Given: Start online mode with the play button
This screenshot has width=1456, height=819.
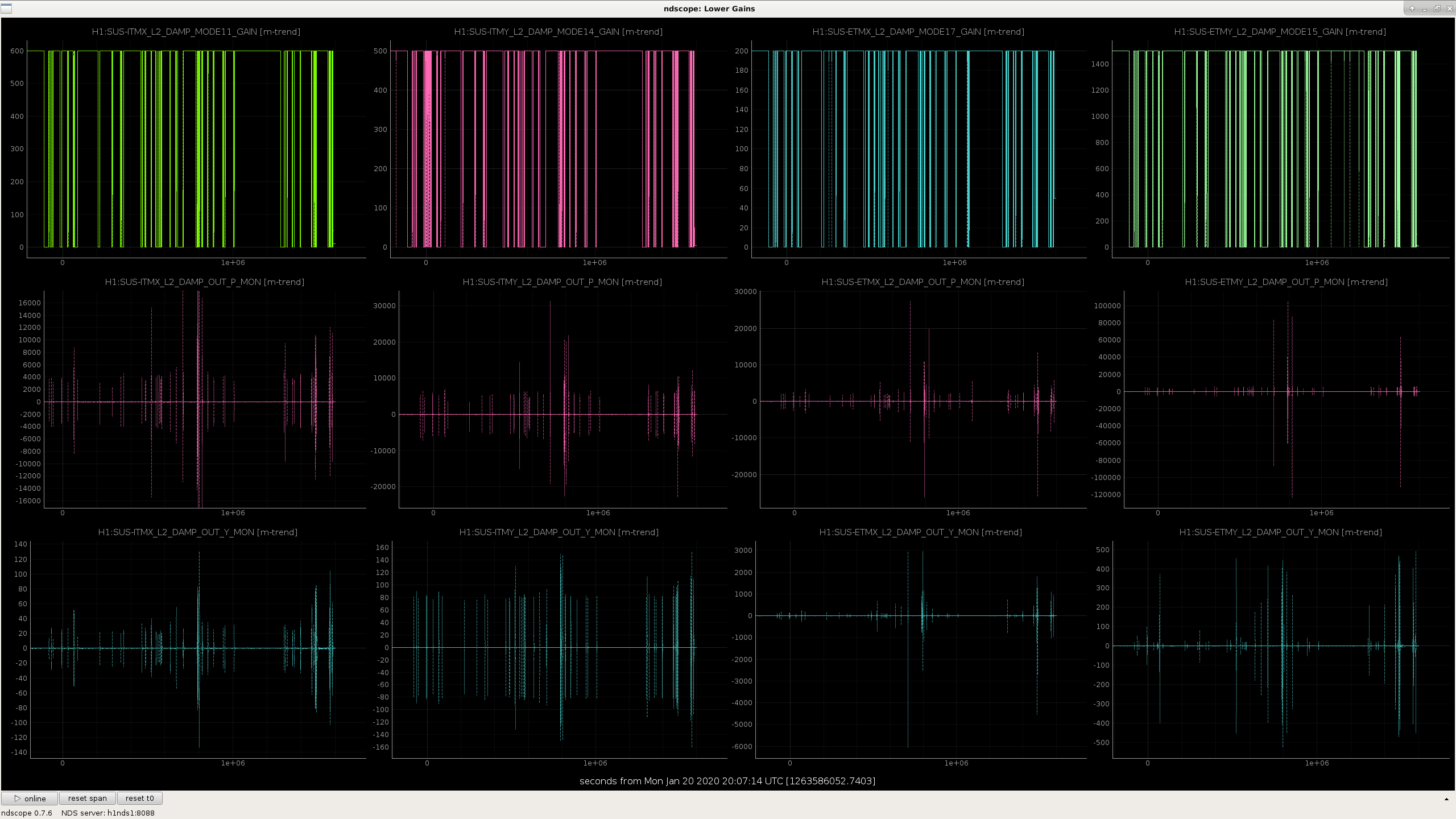Looking at the screenshot, I should tap(30, 798).
